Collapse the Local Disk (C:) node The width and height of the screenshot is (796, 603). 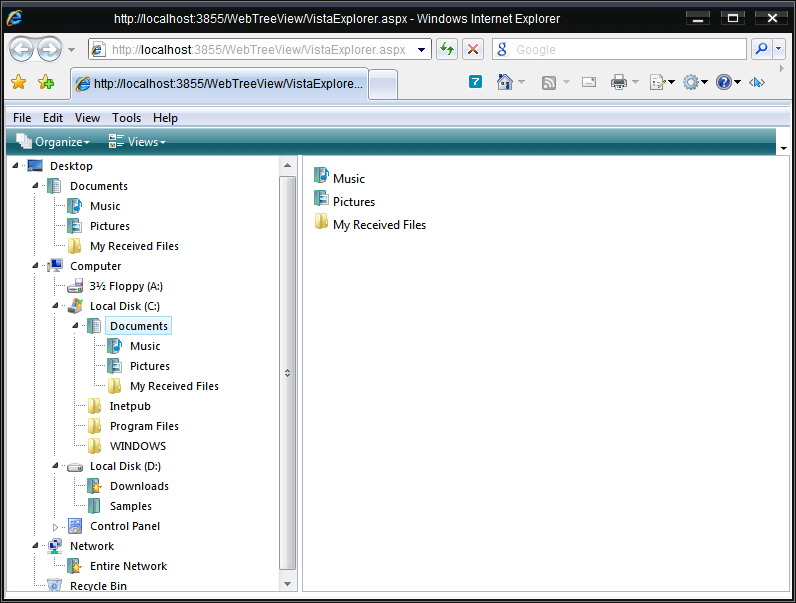56,306
